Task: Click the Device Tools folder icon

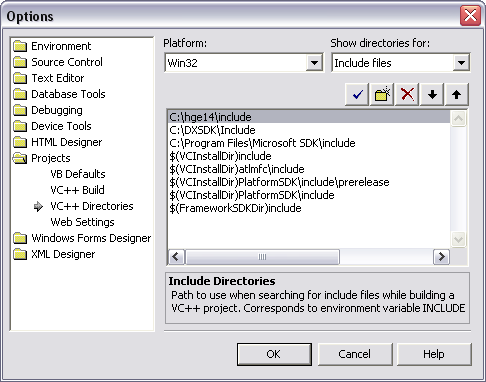Action: click(x=20, y=126)
